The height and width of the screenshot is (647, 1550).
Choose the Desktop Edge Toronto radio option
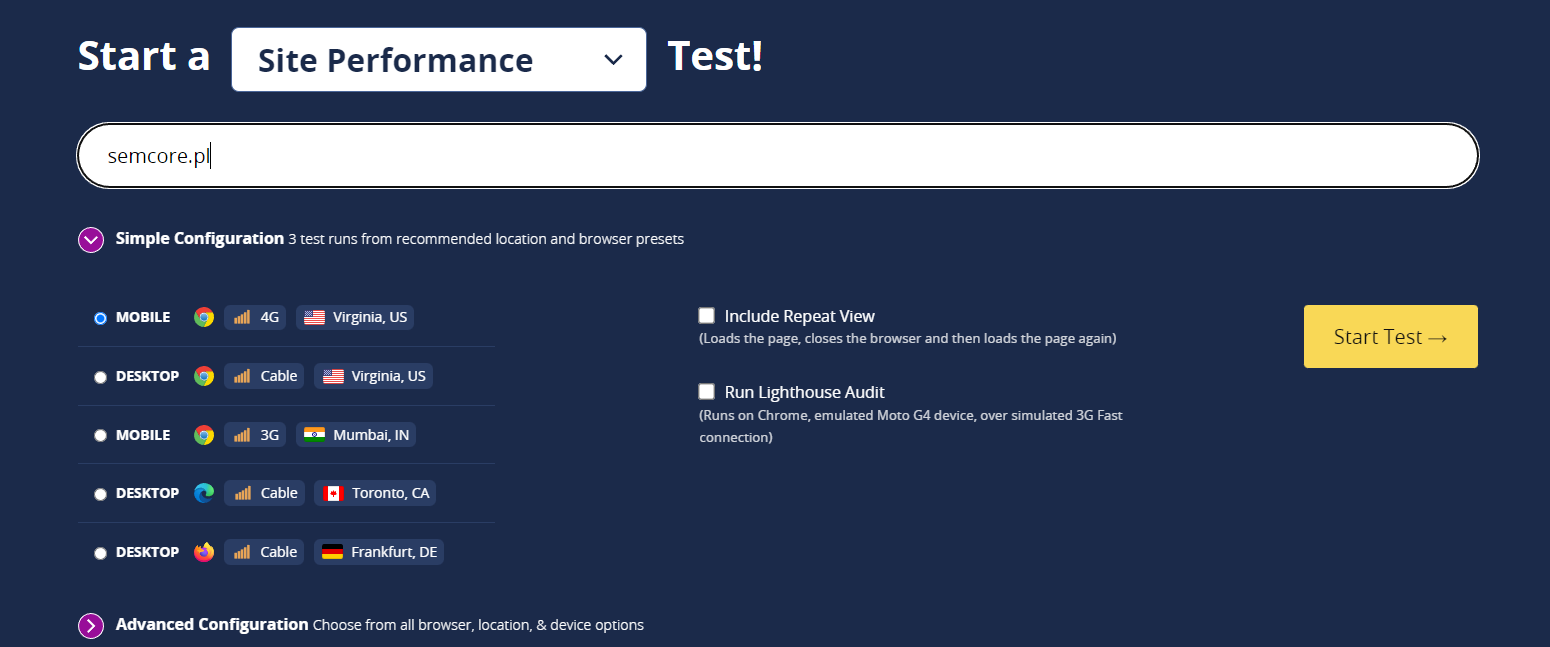(100, 494)
